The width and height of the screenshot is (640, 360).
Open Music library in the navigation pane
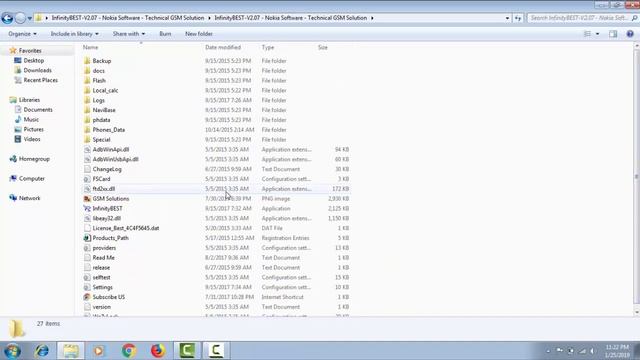tap(31, 119)
